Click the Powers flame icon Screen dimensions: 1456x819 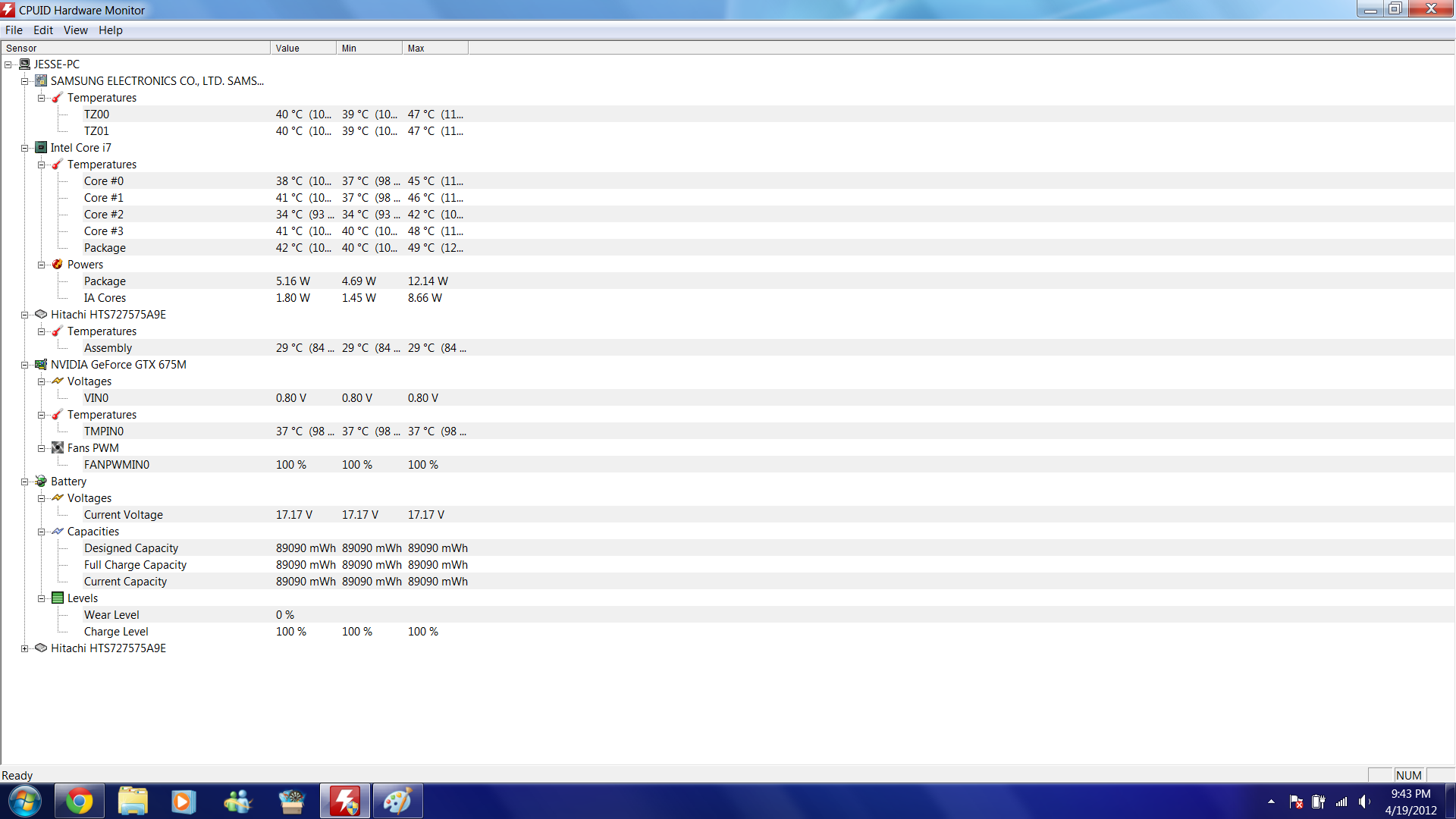click(x=58, y=264)
